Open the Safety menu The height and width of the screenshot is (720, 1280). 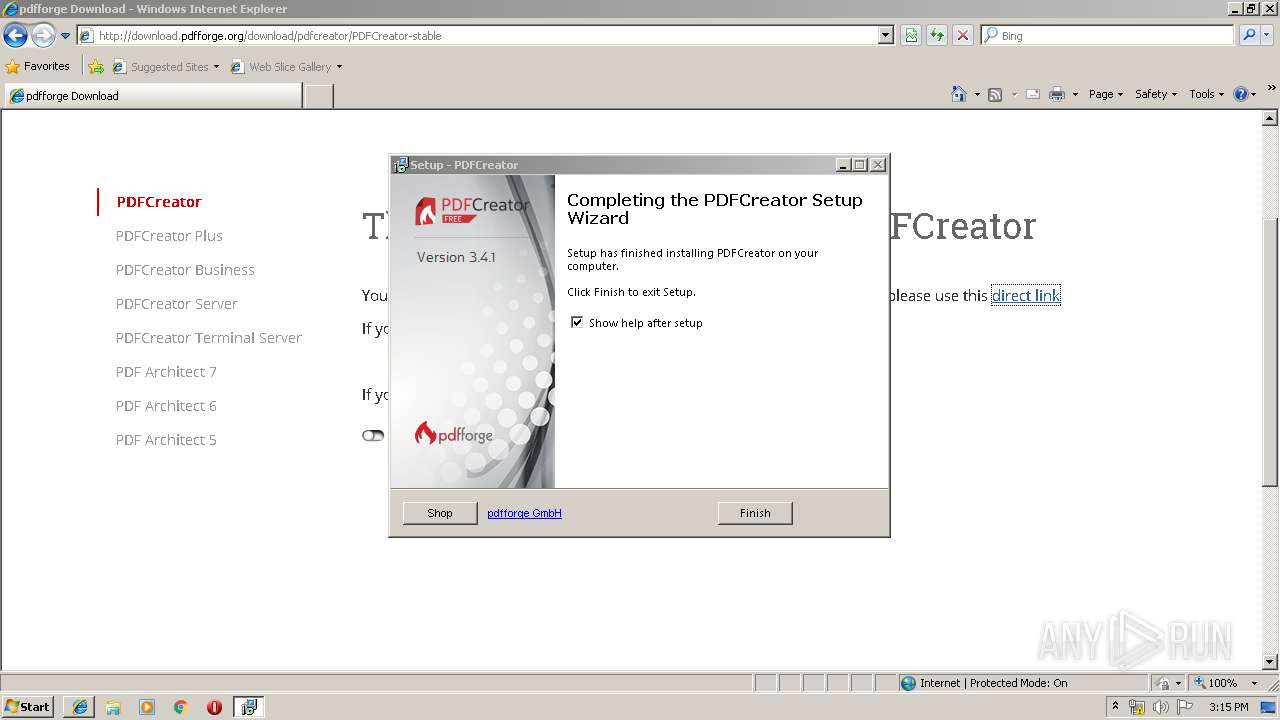pyautogui.click(x=1156, y=94)
